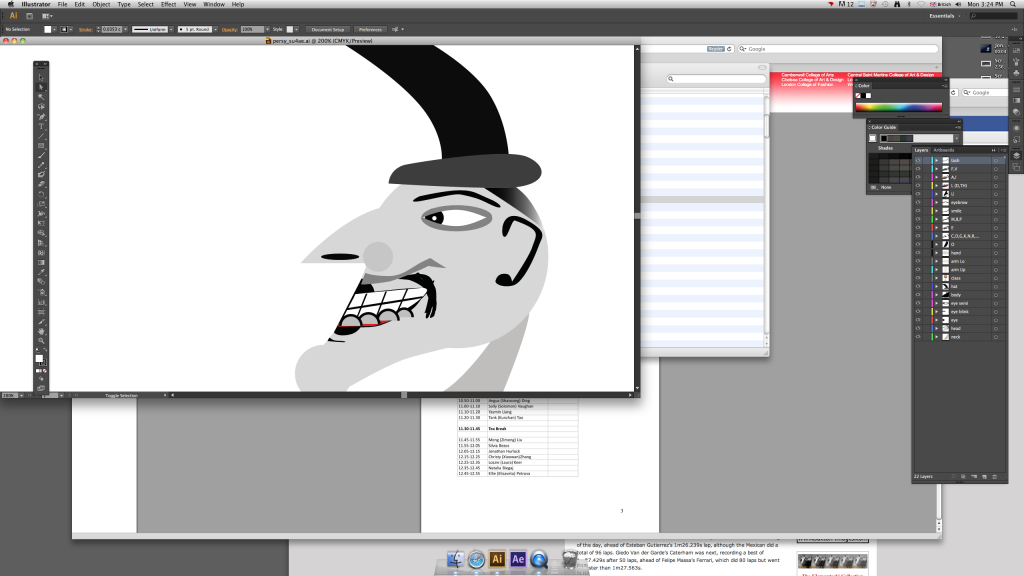This screenshot has height=576, width=1024.
Task: Switch to the Artboards tab
Action: 944,150
